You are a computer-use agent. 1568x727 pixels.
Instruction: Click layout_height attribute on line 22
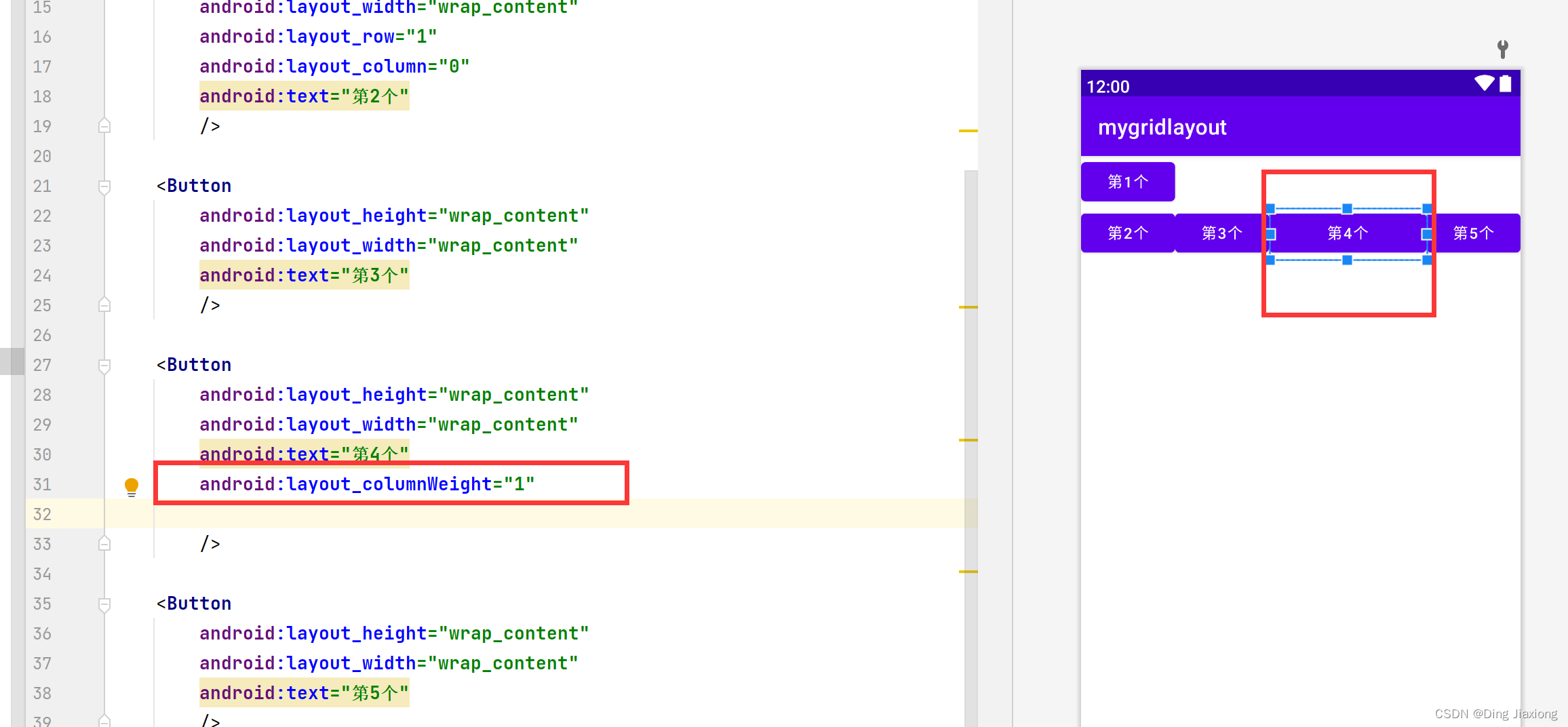click(x=394, y=216)
